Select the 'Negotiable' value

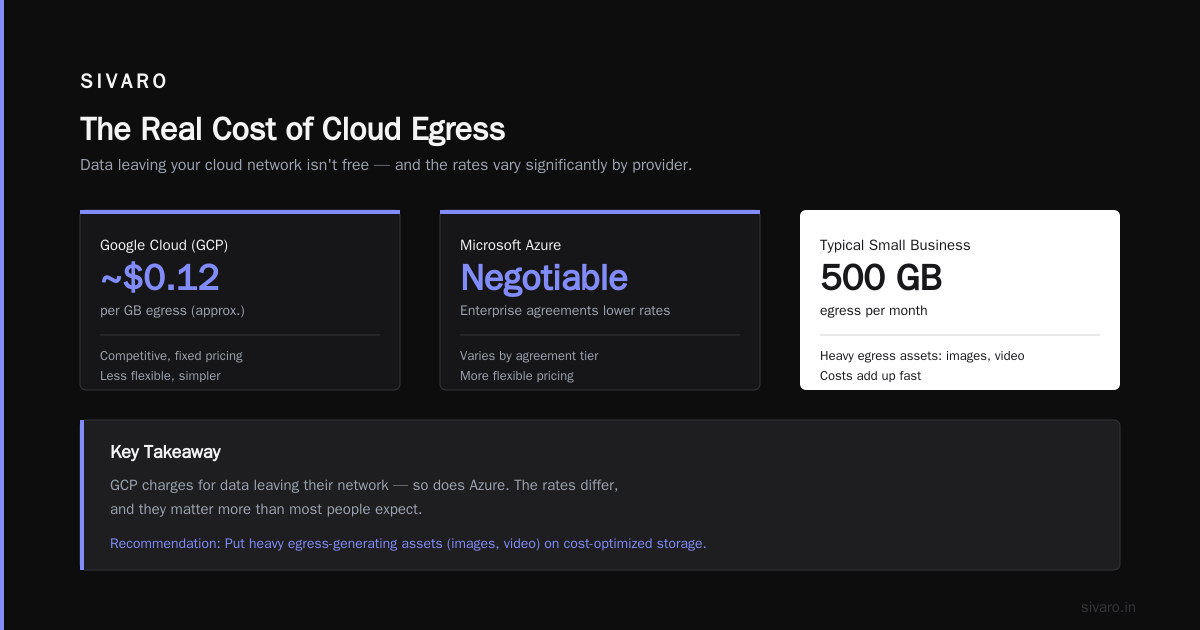[x=544, y=278]
